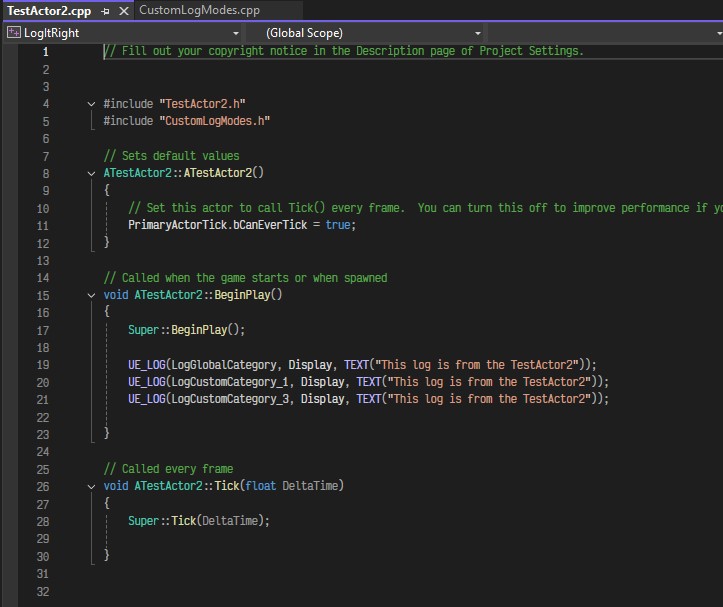Collapse the ATestActor2 constructor at line 8

click(93, 173)
